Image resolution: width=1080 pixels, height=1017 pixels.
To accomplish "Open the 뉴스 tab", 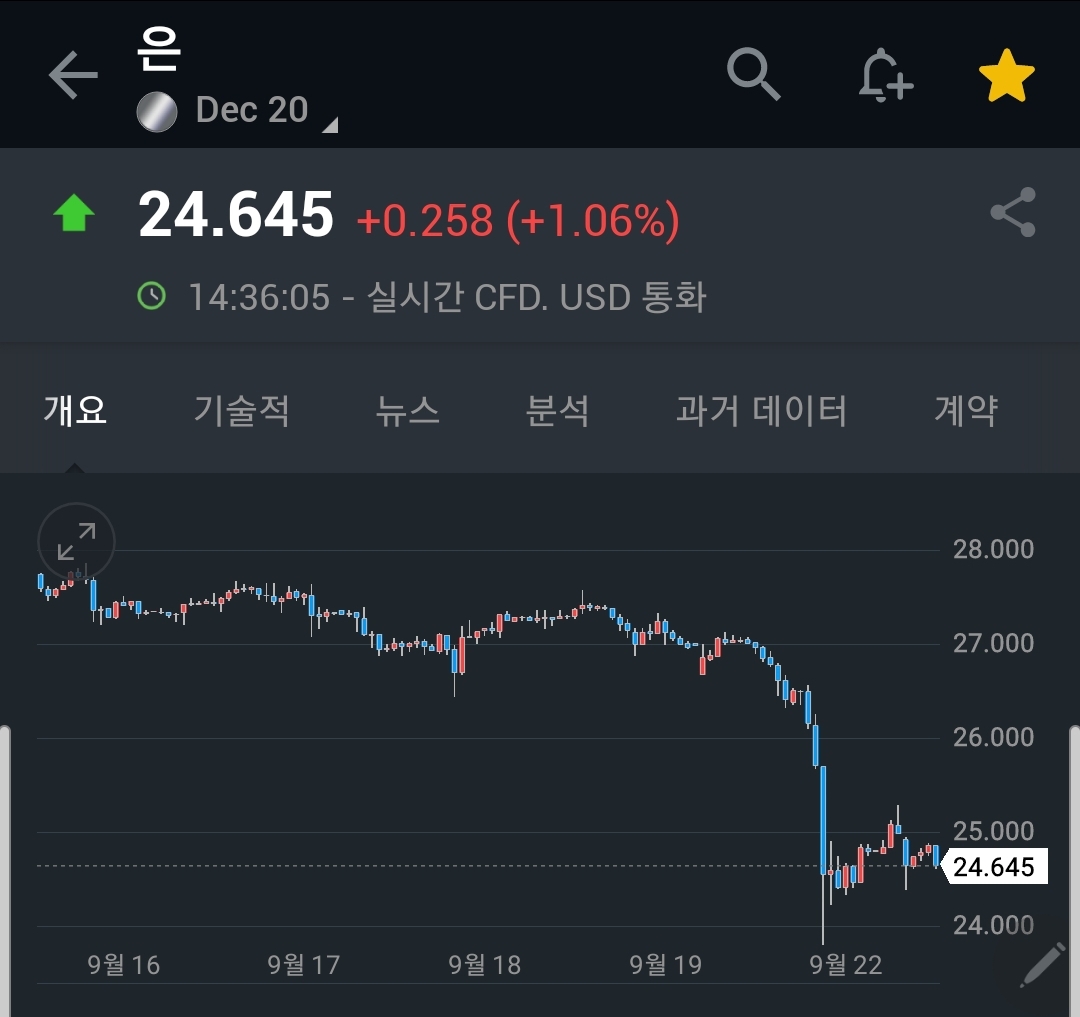I will point(407,410).
